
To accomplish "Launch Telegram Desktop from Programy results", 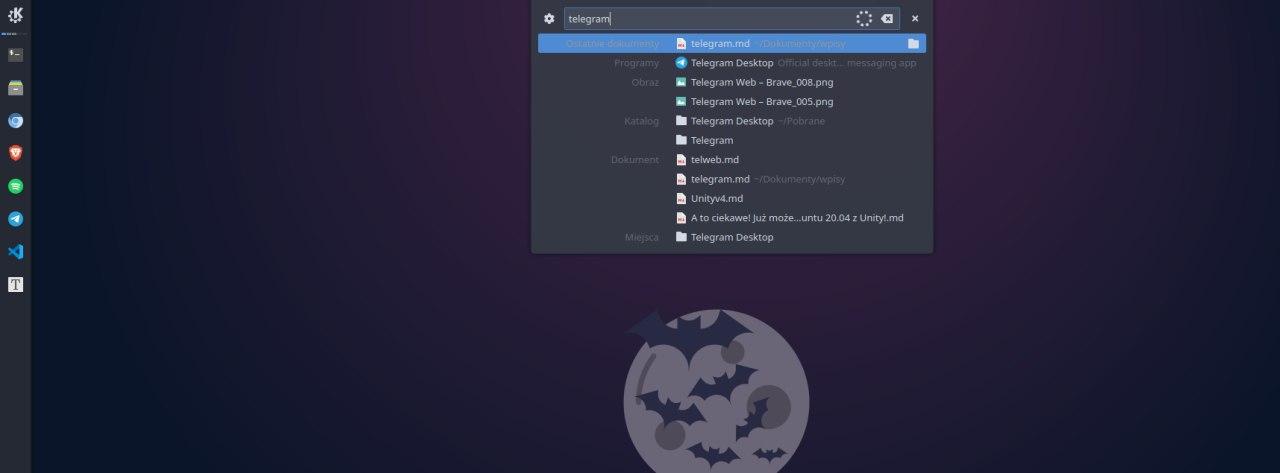I will point(732,63).
